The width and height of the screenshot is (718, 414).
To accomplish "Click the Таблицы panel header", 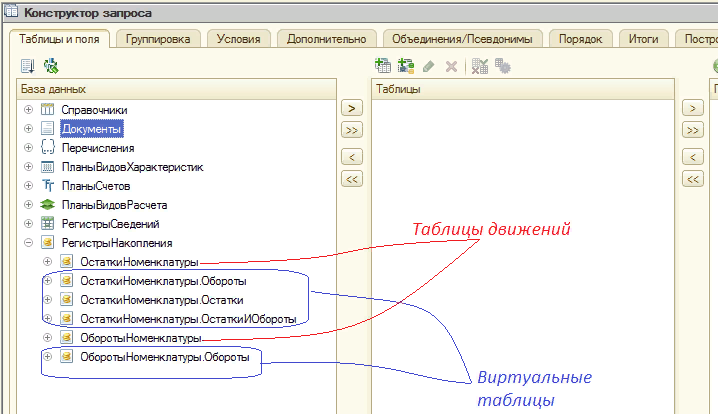I will coord(522,89).
